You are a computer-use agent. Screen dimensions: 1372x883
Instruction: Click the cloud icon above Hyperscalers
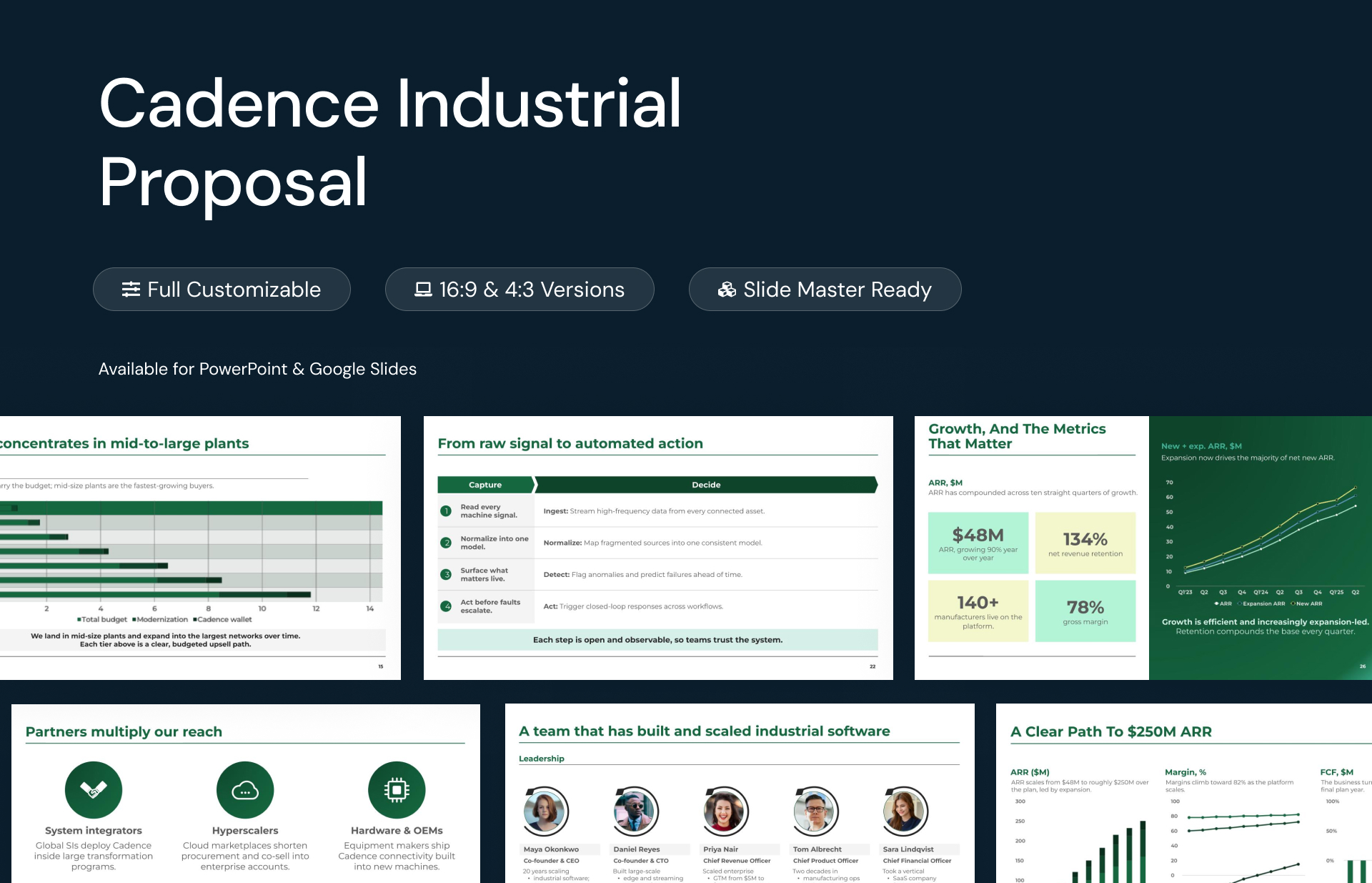coord(245,789)
